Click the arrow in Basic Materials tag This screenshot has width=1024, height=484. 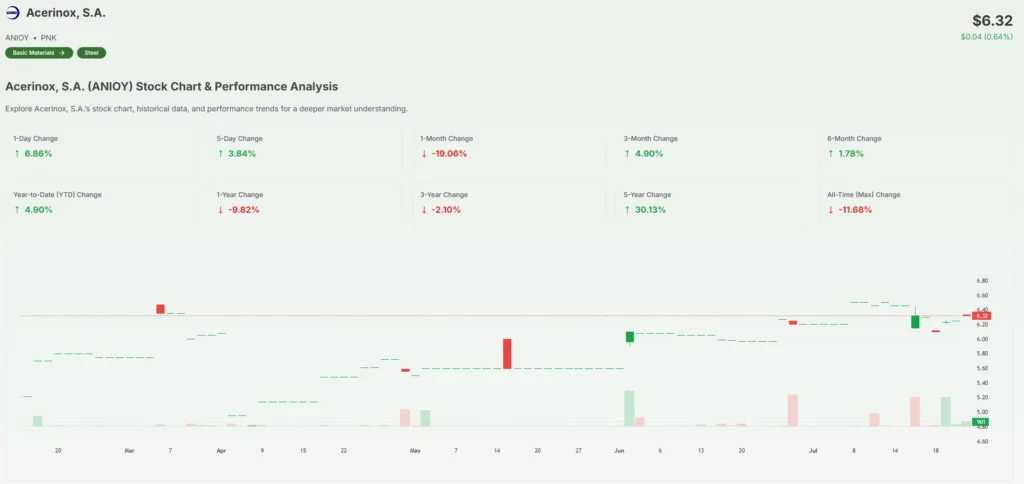[x=62, y=53]
